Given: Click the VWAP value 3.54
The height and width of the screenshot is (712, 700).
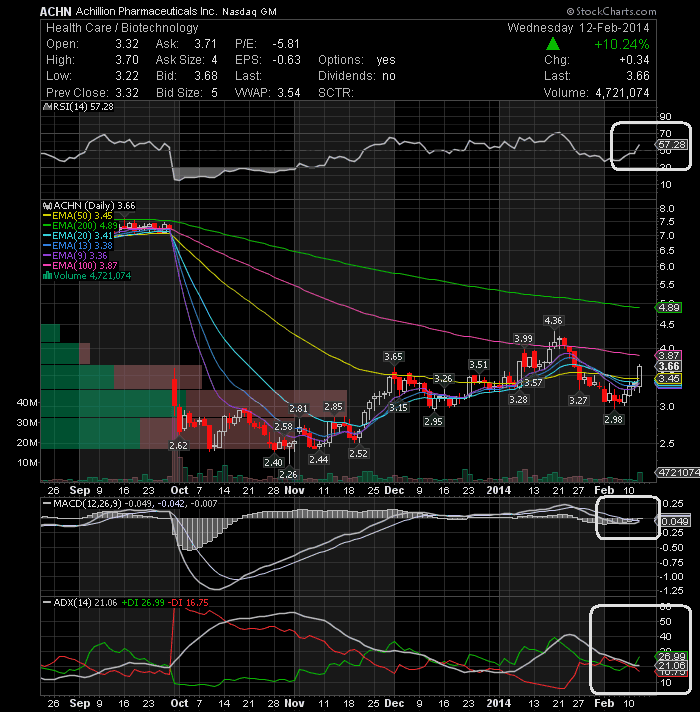Looking at the screenshot, I should [x=289, y=93].
